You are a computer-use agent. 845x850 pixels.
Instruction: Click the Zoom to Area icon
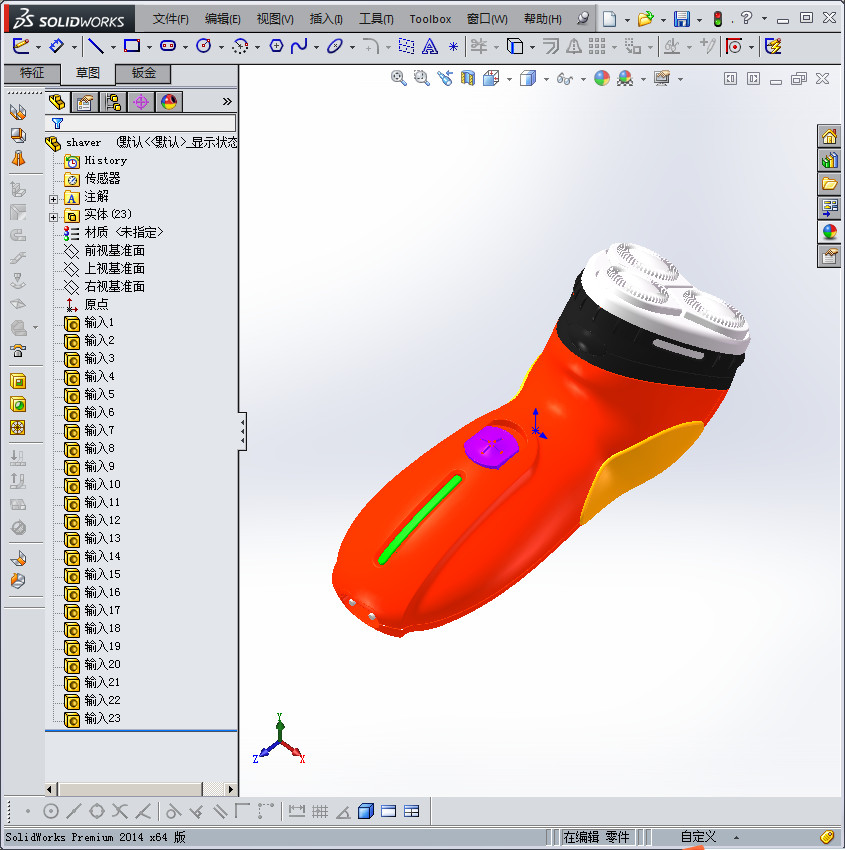pos(421,79)
